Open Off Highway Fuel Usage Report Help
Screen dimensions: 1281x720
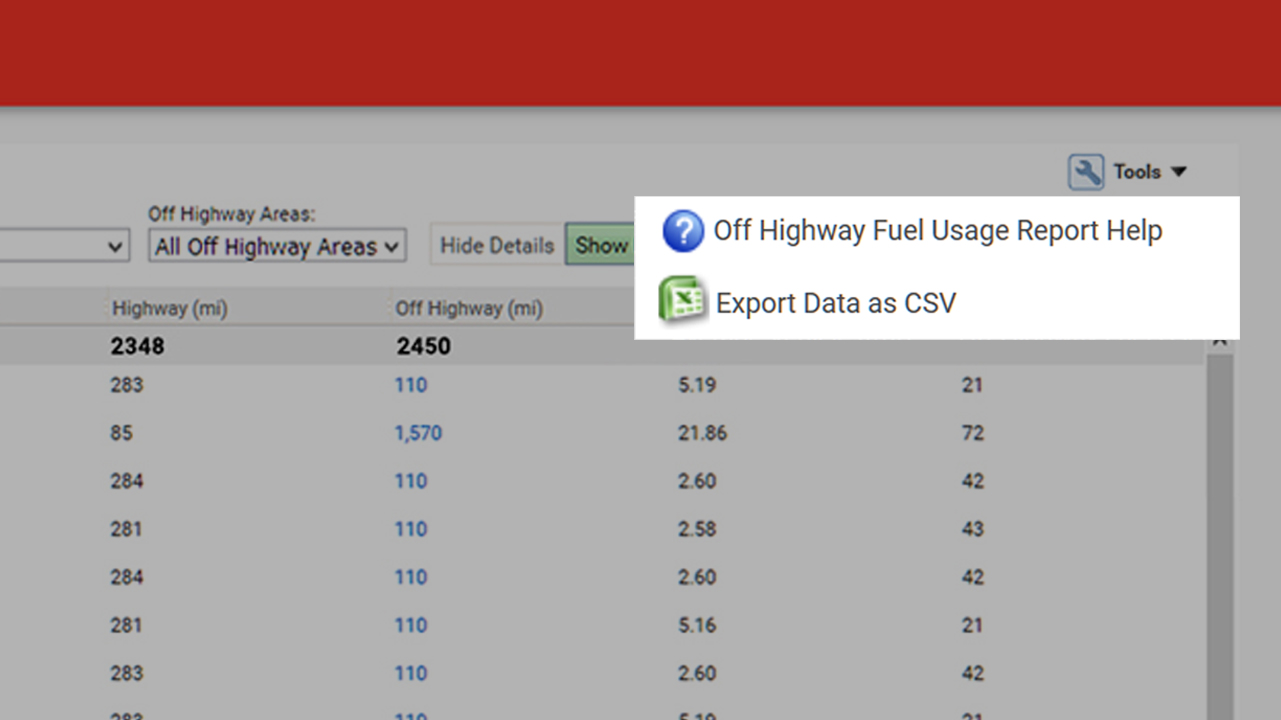pyautogui.click(x=937, y=231)
